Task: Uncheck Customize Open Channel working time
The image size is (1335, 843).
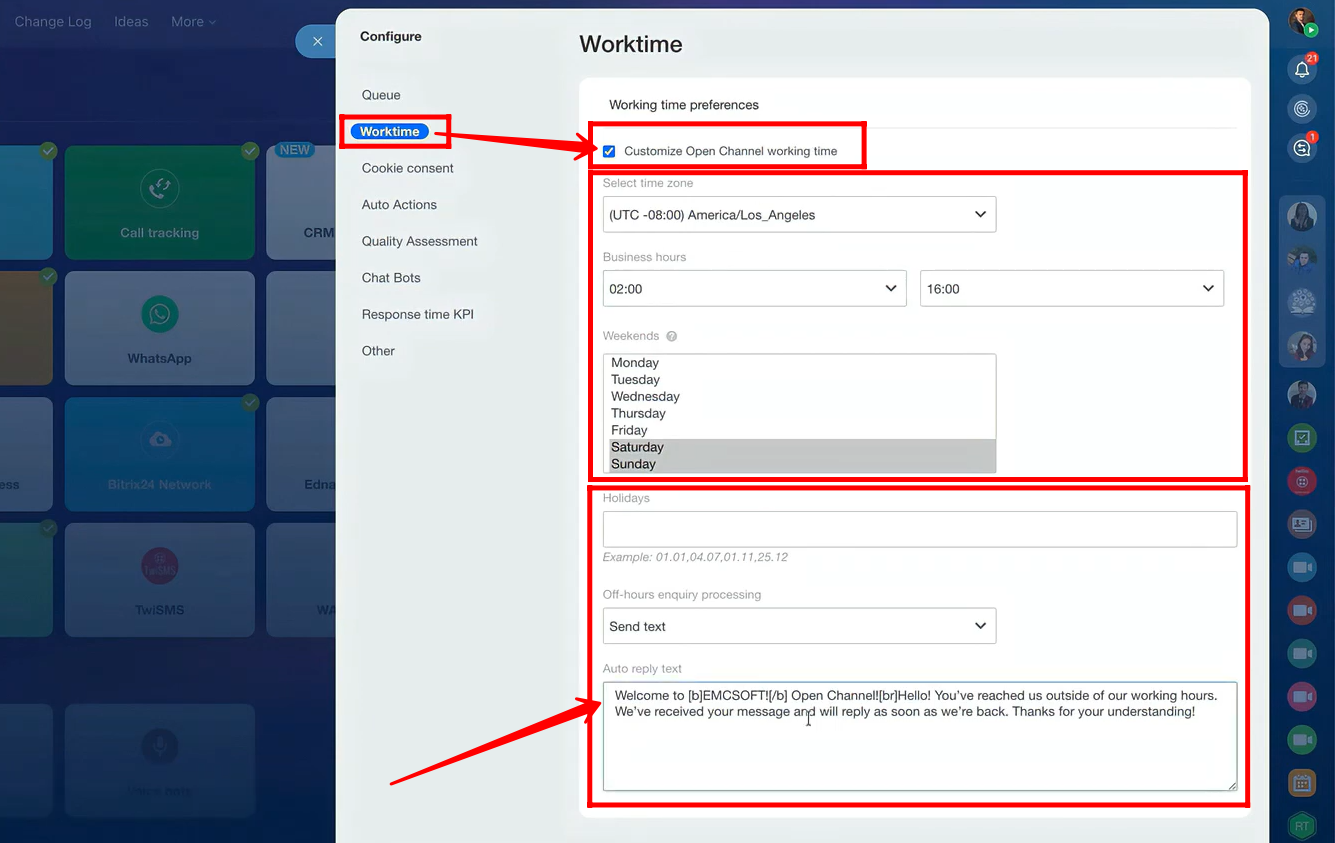Action: pyautogui.click(x=609, y=151)
